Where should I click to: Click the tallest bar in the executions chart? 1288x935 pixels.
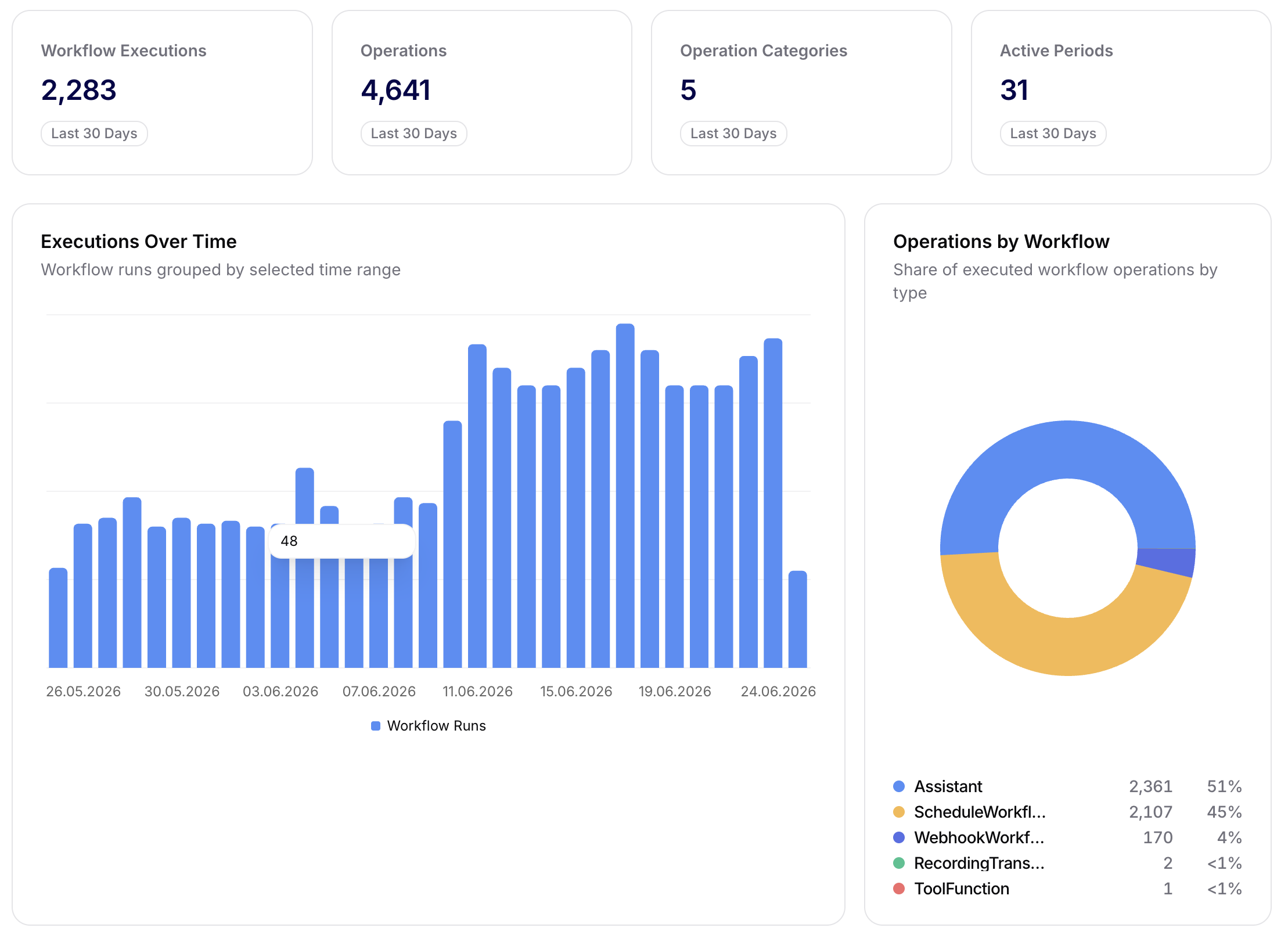pos(625,496)
